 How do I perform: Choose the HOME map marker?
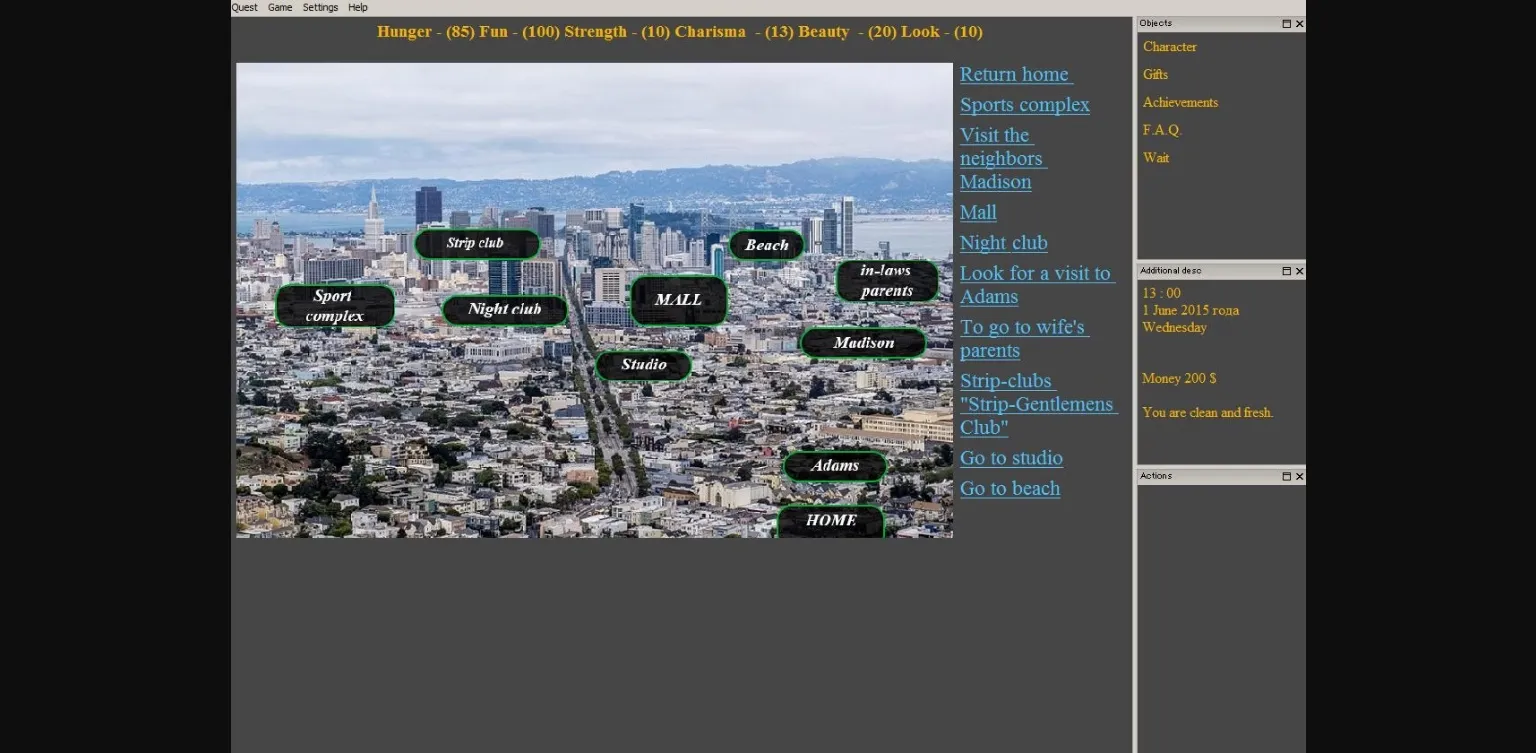pos(830,521)
